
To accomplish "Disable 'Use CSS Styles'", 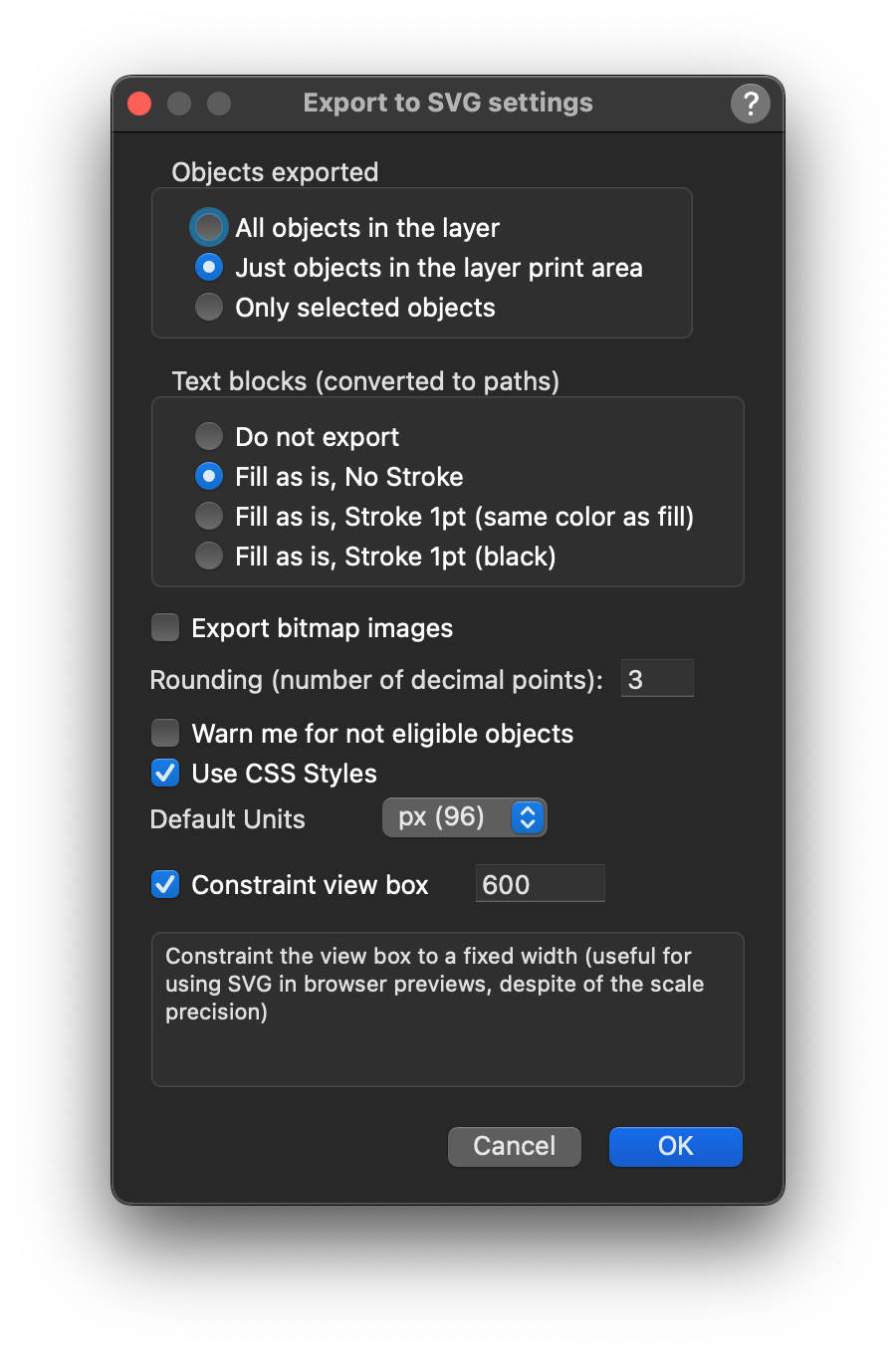I will click(x=164, y=773).
